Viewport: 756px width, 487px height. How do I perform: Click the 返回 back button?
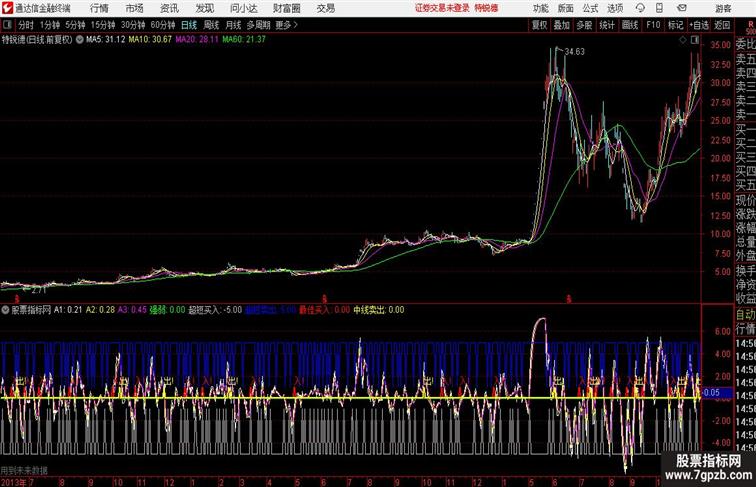coord(722,25)
